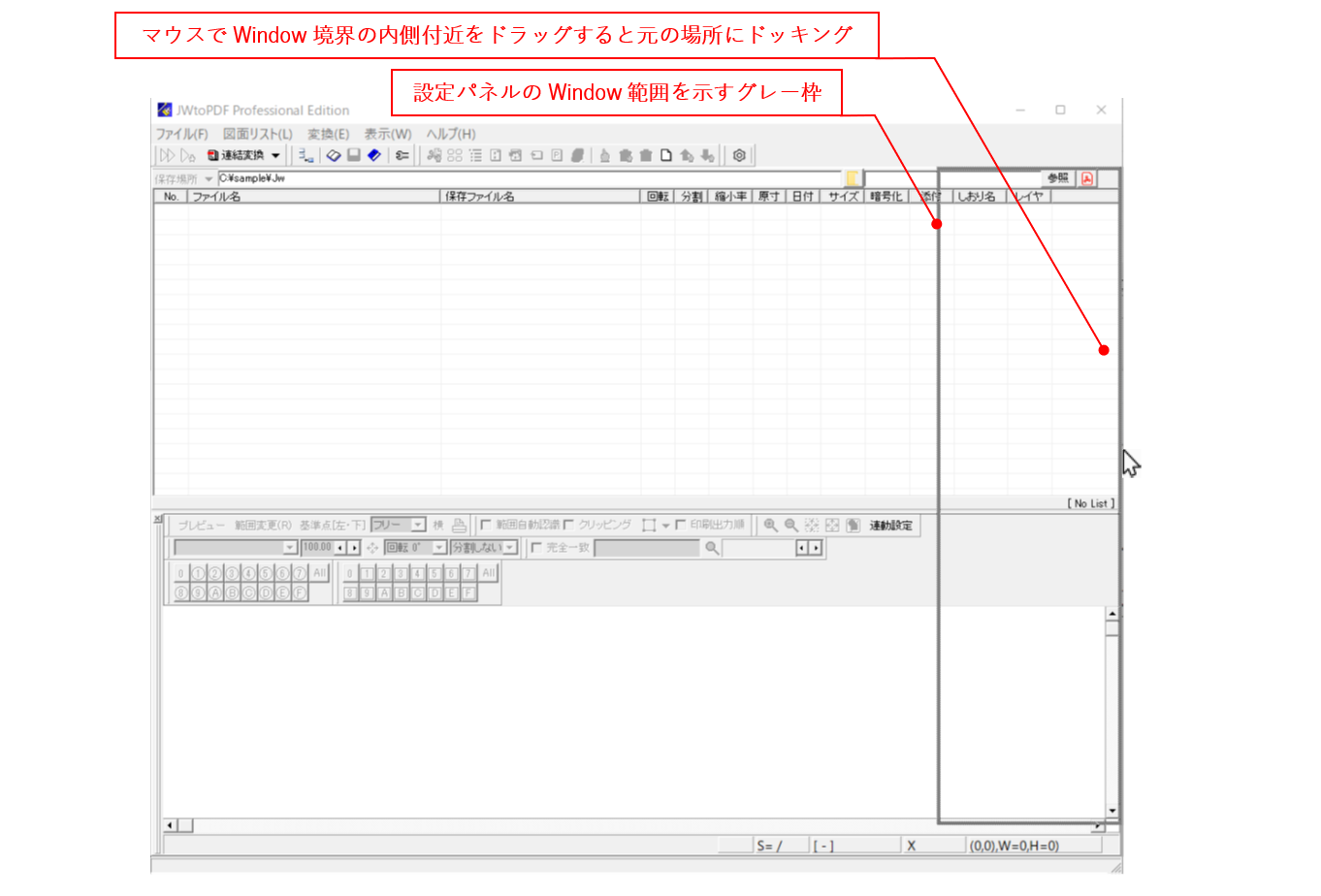Screen dimensions: 1321x896
Task: Click the printer icon in preview toolbar
Action: click(x=459, y=526)
